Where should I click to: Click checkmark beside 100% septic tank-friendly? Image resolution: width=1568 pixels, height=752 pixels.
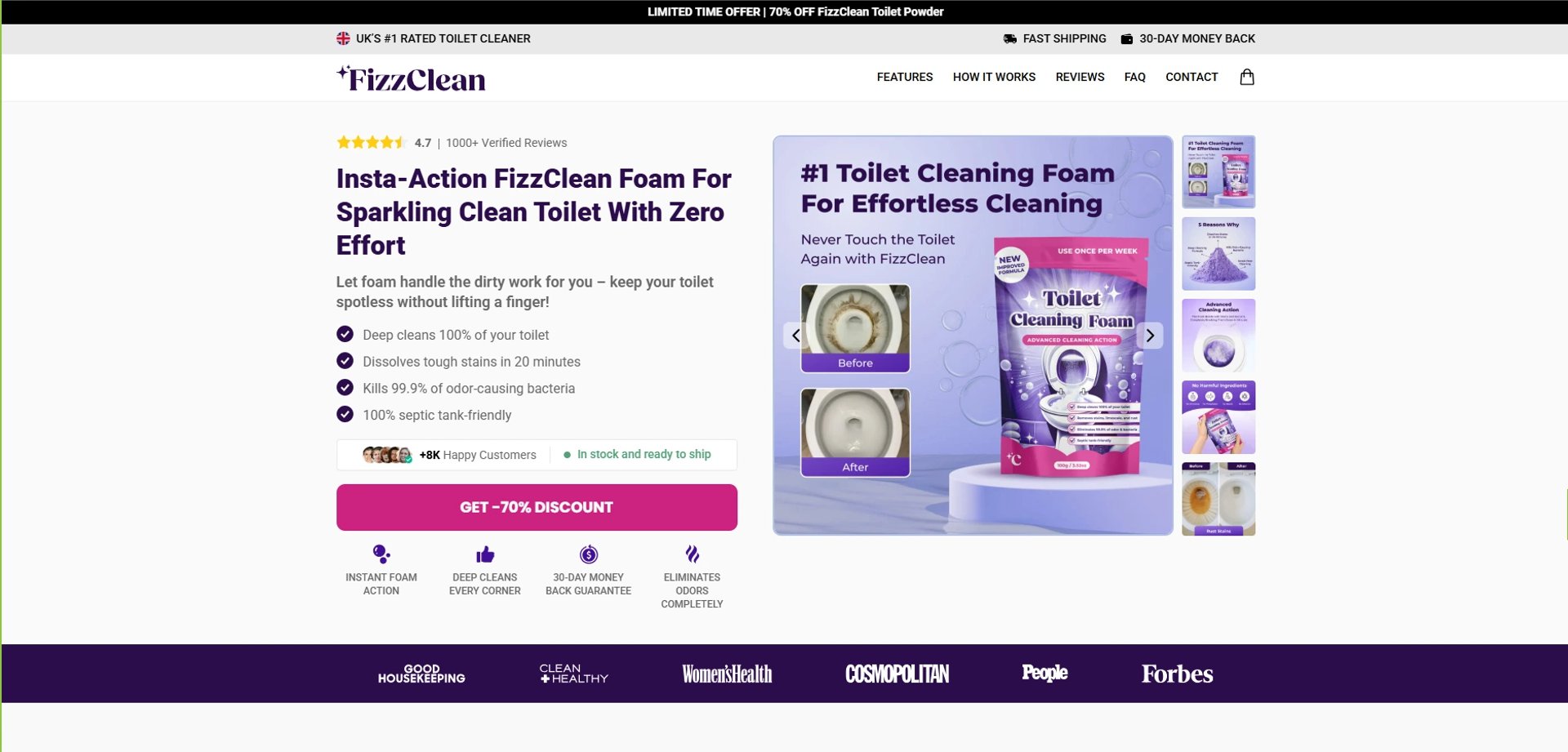pos(345,414)
